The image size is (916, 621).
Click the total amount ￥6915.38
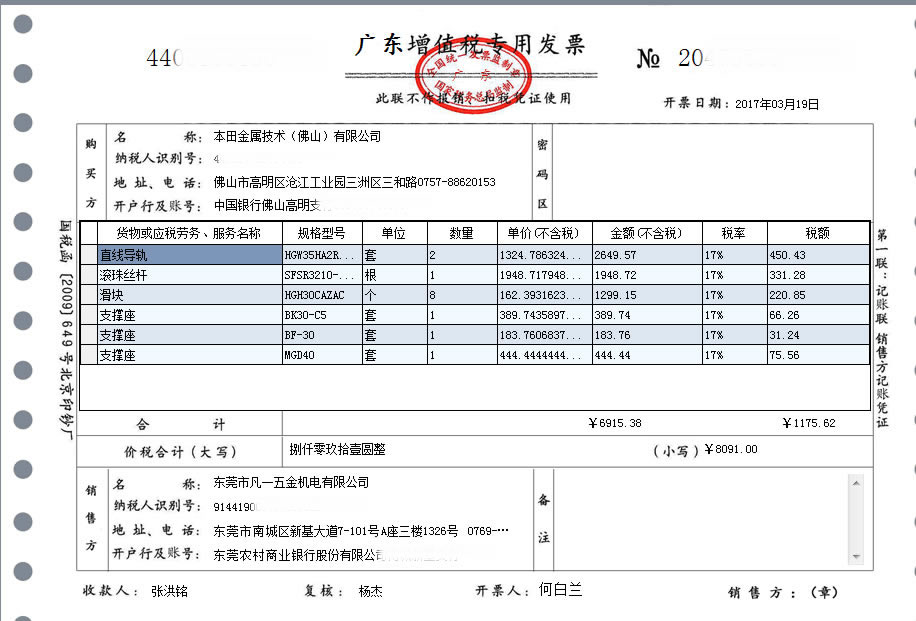615,423
